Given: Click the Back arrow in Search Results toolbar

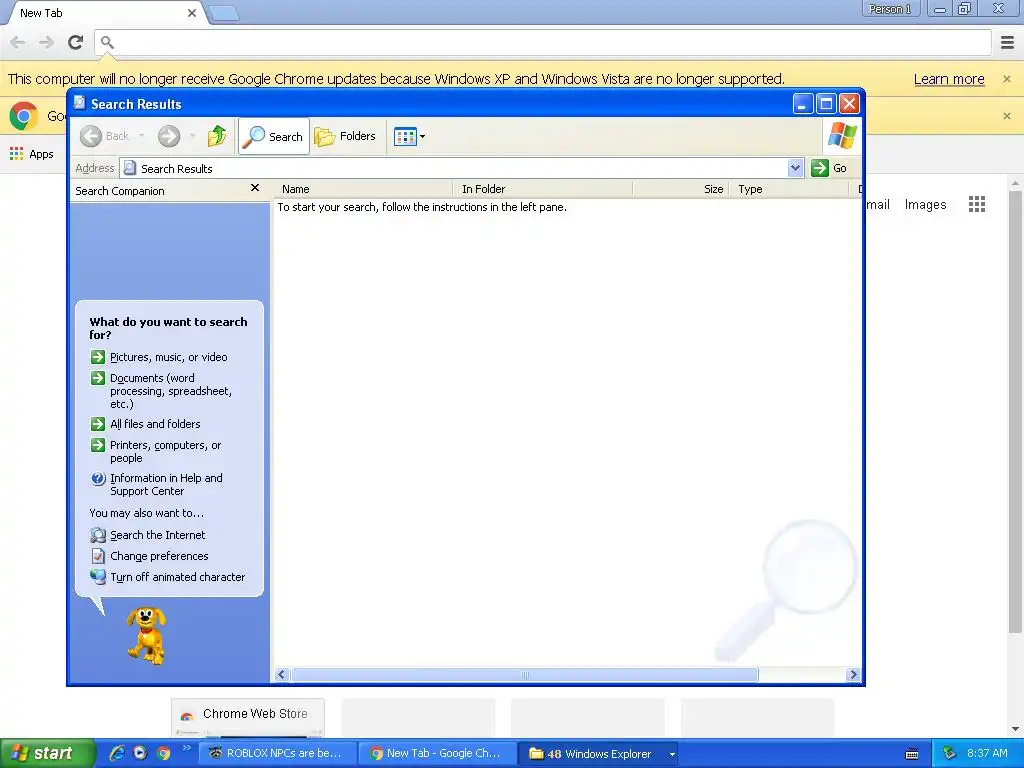Looking at the screenshot, I should (x=91, y=136).
